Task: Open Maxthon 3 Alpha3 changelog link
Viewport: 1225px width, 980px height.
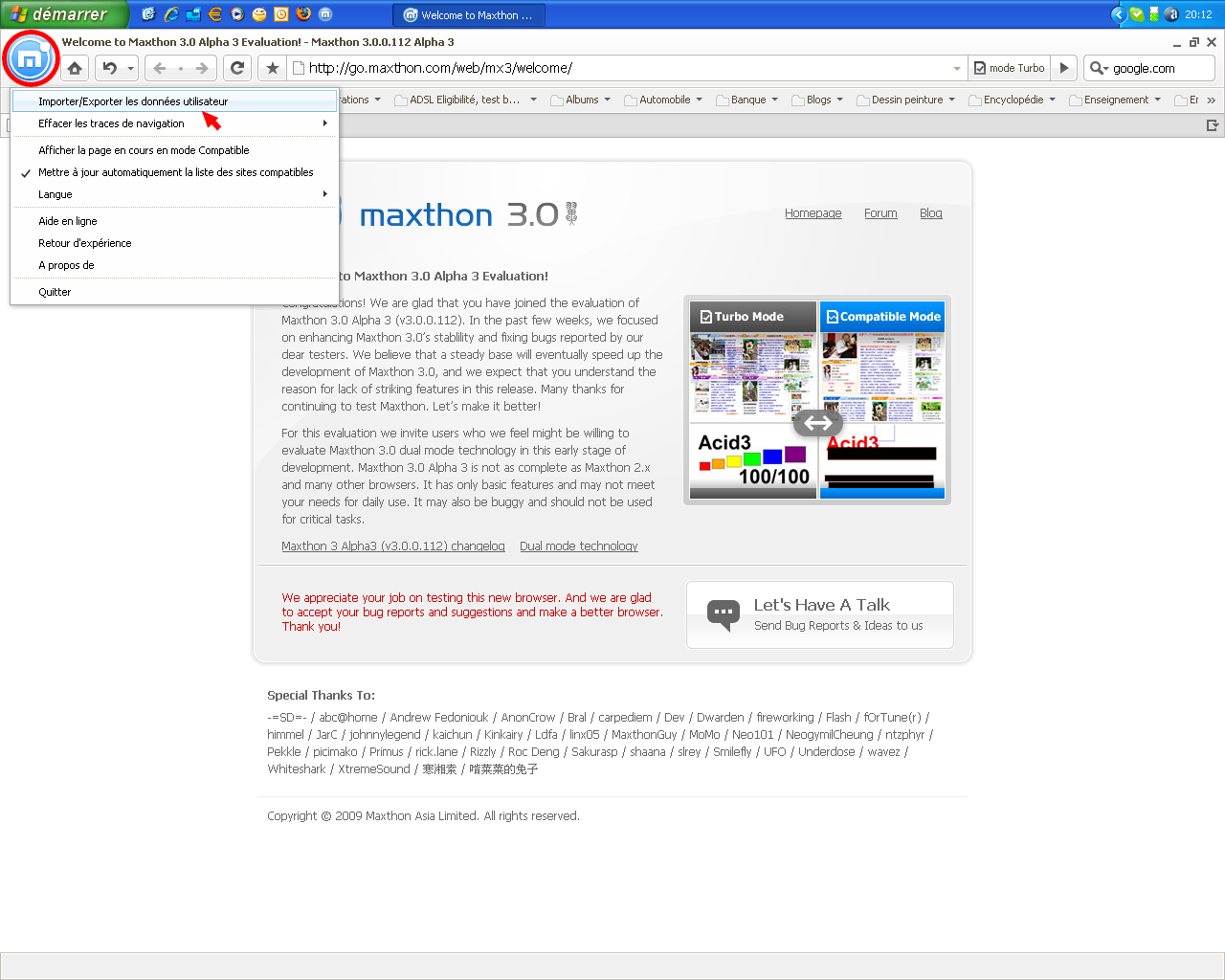Action: pos(393,546)
